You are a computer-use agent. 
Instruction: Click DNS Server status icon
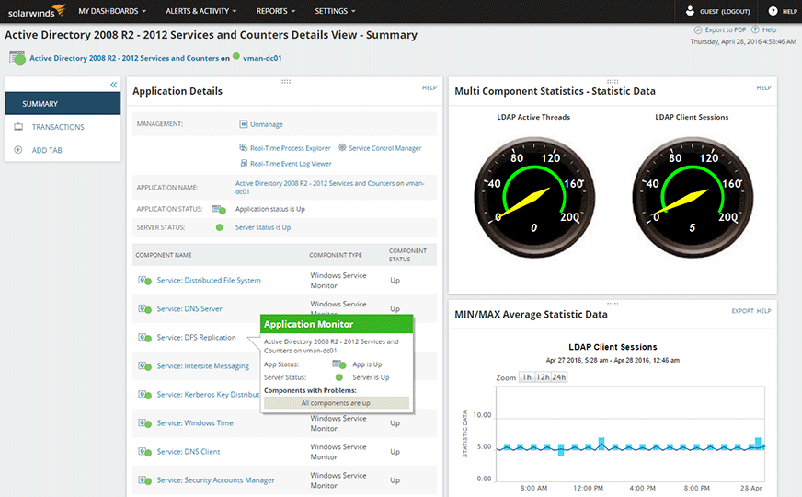coord(145,309)
